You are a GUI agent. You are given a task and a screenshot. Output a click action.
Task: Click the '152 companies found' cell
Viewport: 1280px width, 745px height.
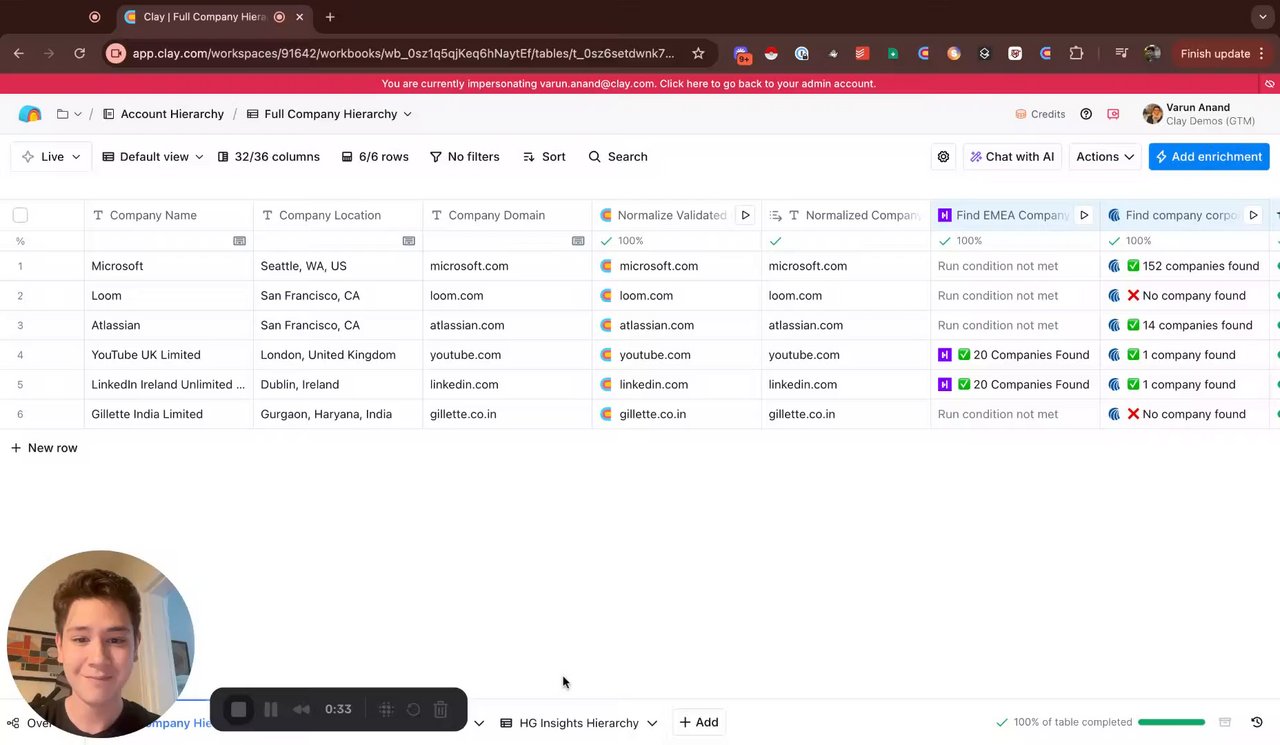click(1185, 266)
